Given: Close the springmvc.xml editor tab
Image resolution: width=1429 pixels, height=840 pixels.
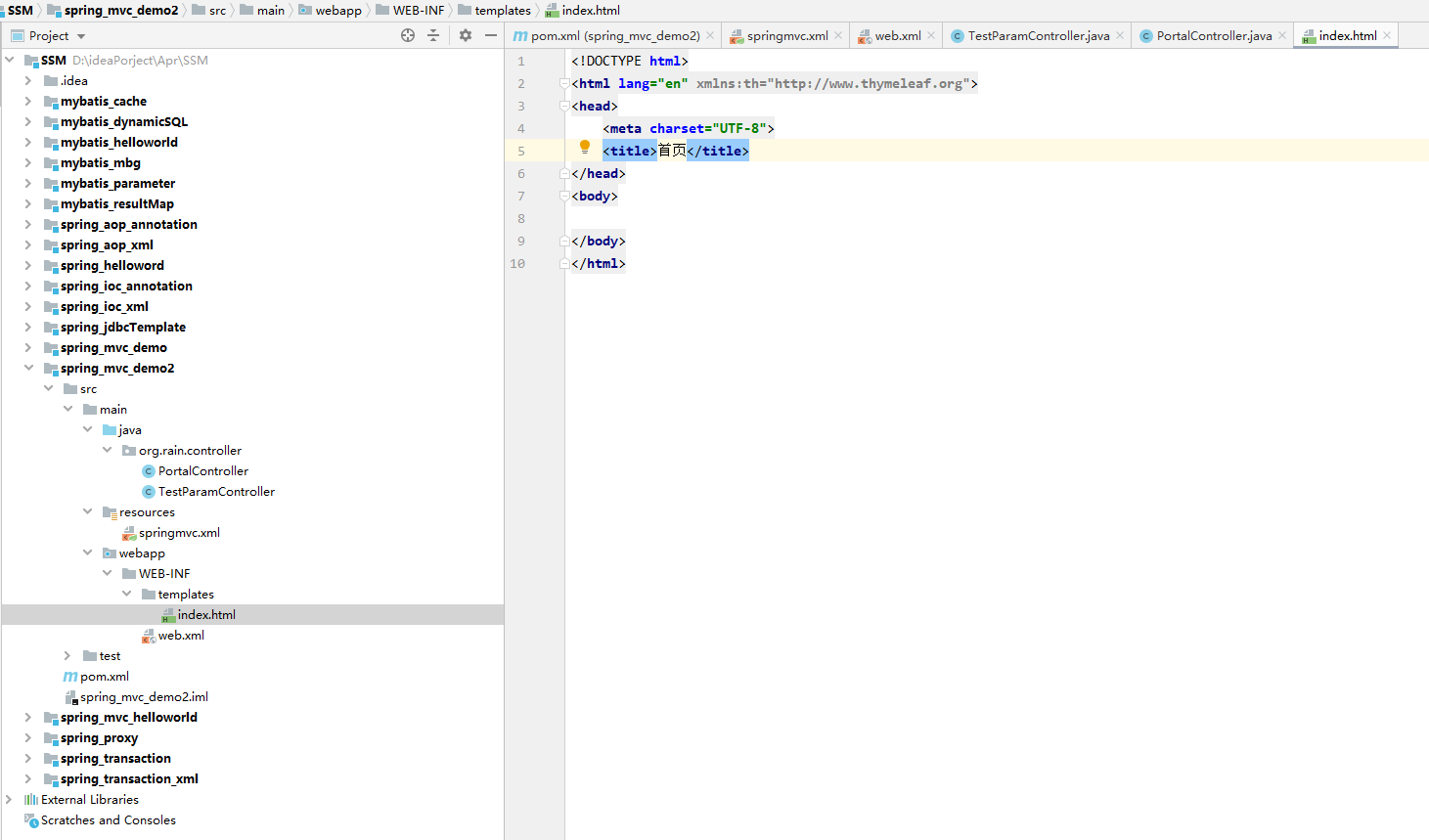Looking at the screenshot, I should pos(838,35).
